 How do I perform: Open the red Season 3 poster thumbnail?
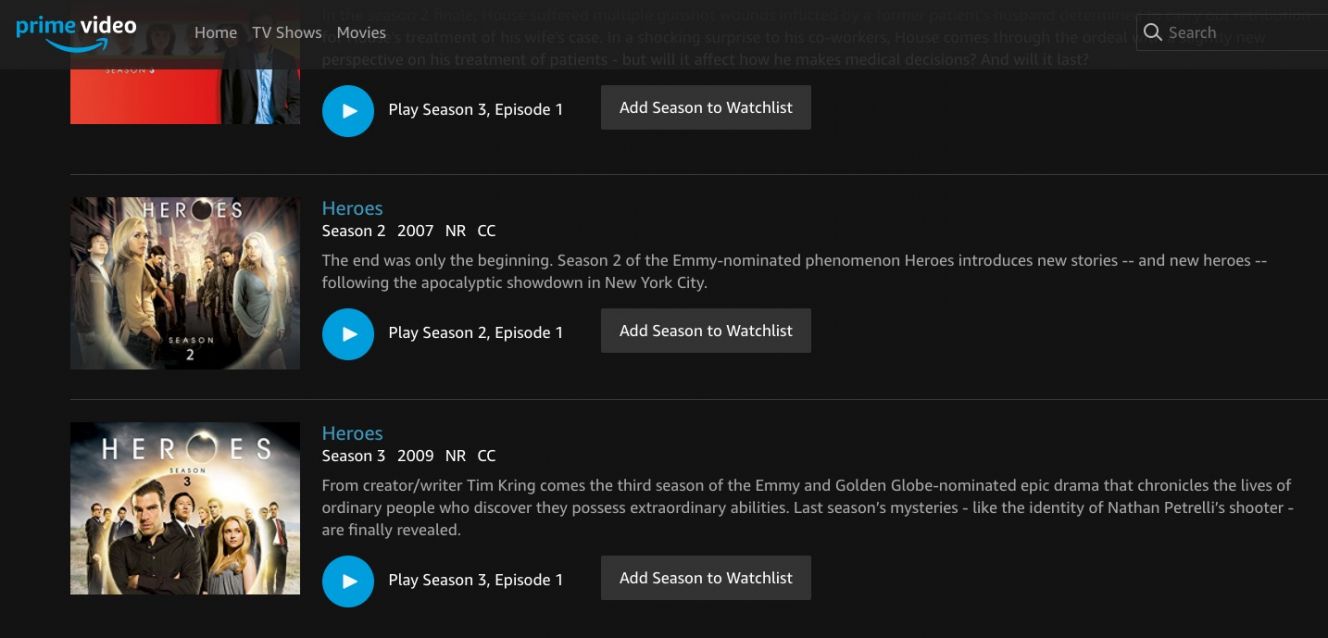(185, 96)
